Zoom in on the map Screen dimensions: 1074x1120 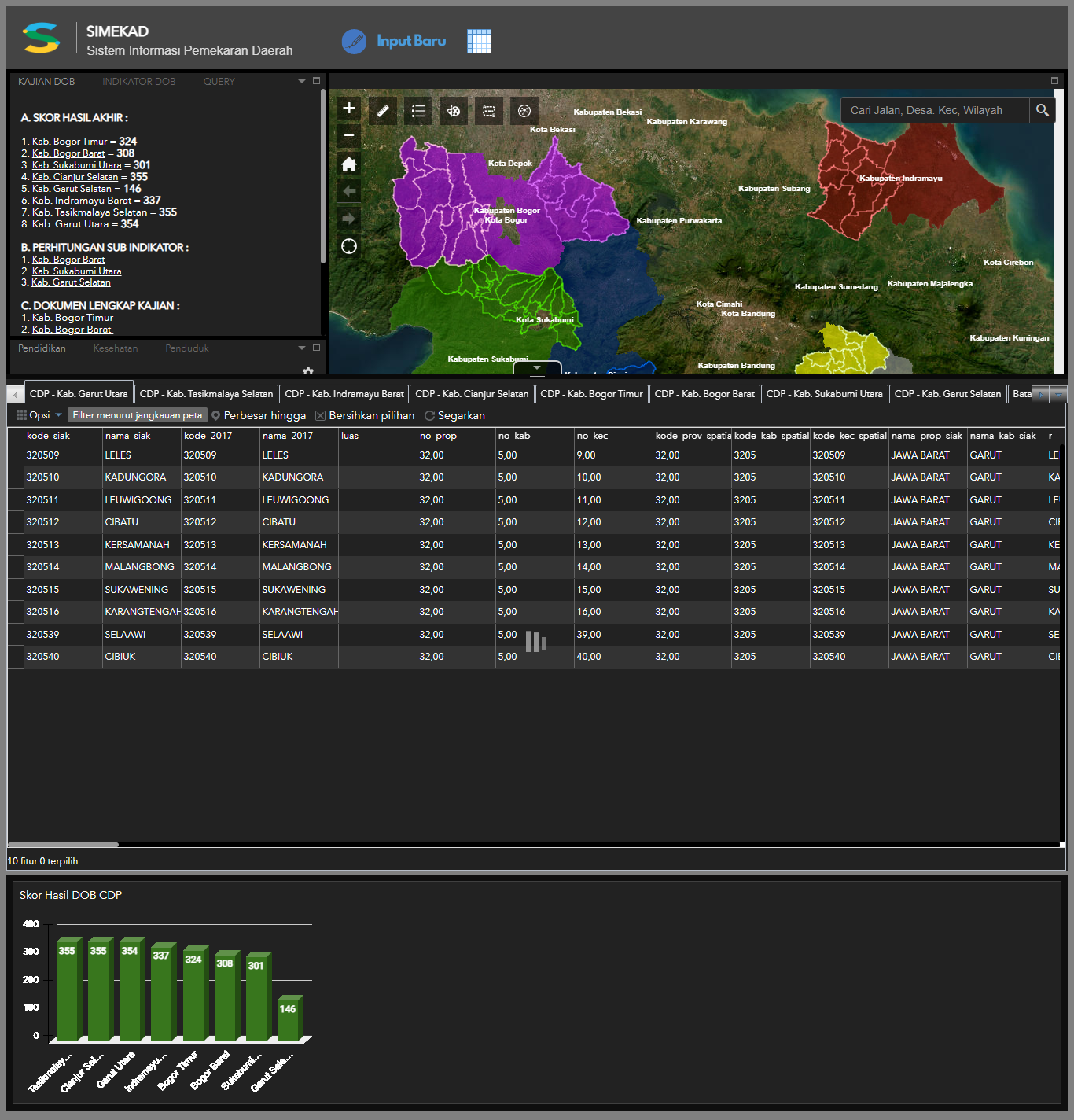[x=349, y=109]
